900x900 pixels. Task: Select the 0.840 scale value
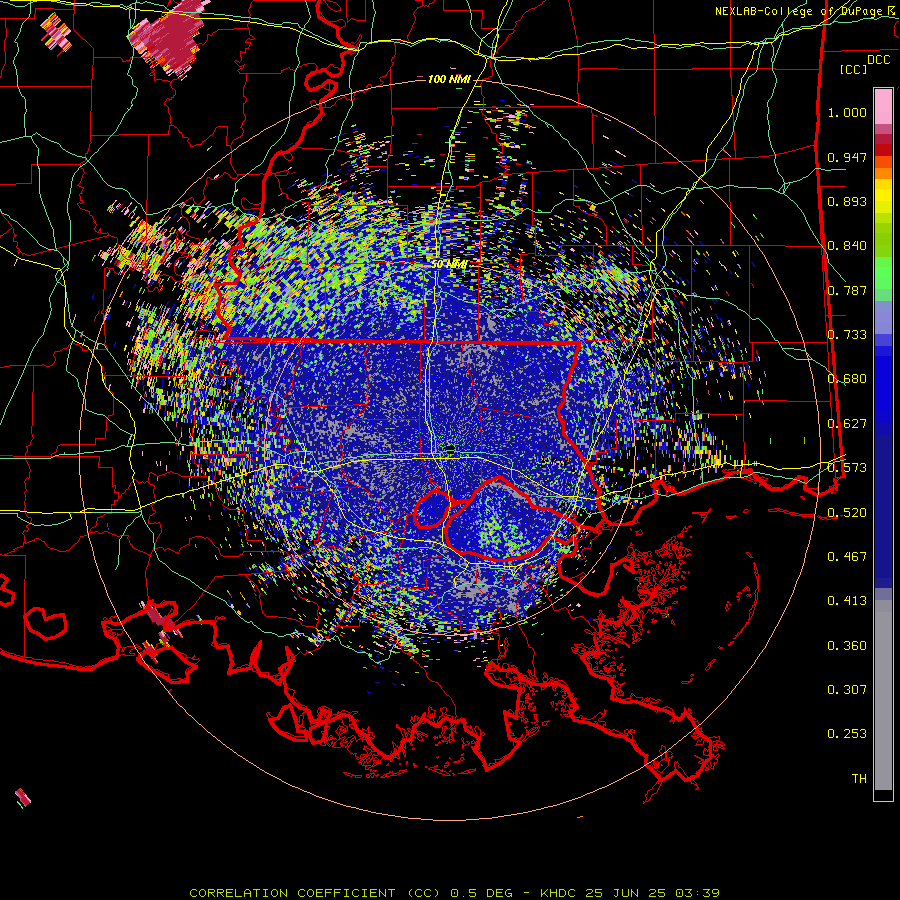[x=847, y=246]
